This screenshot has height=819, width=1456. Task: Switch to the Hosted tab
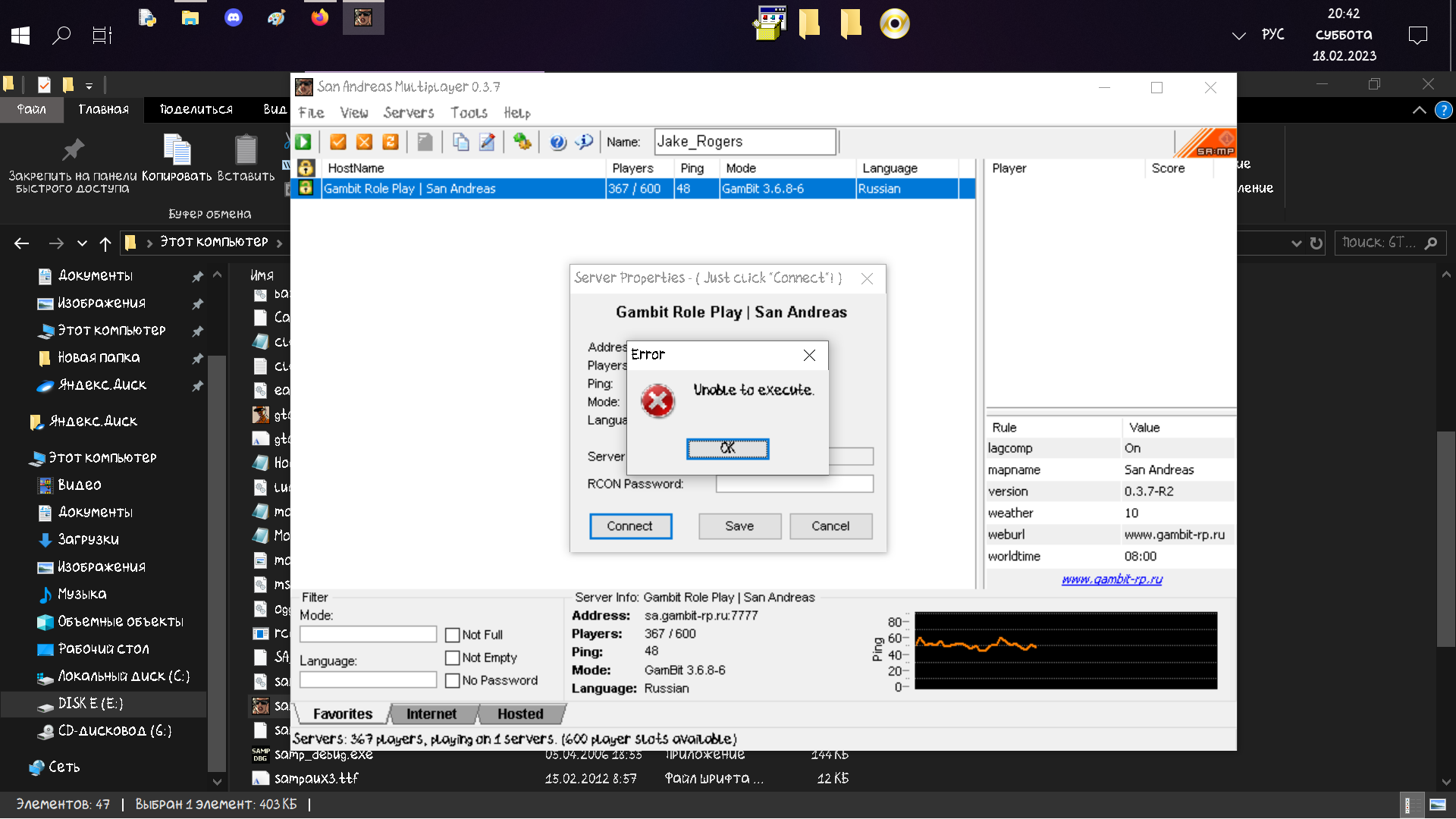[520, 714]
